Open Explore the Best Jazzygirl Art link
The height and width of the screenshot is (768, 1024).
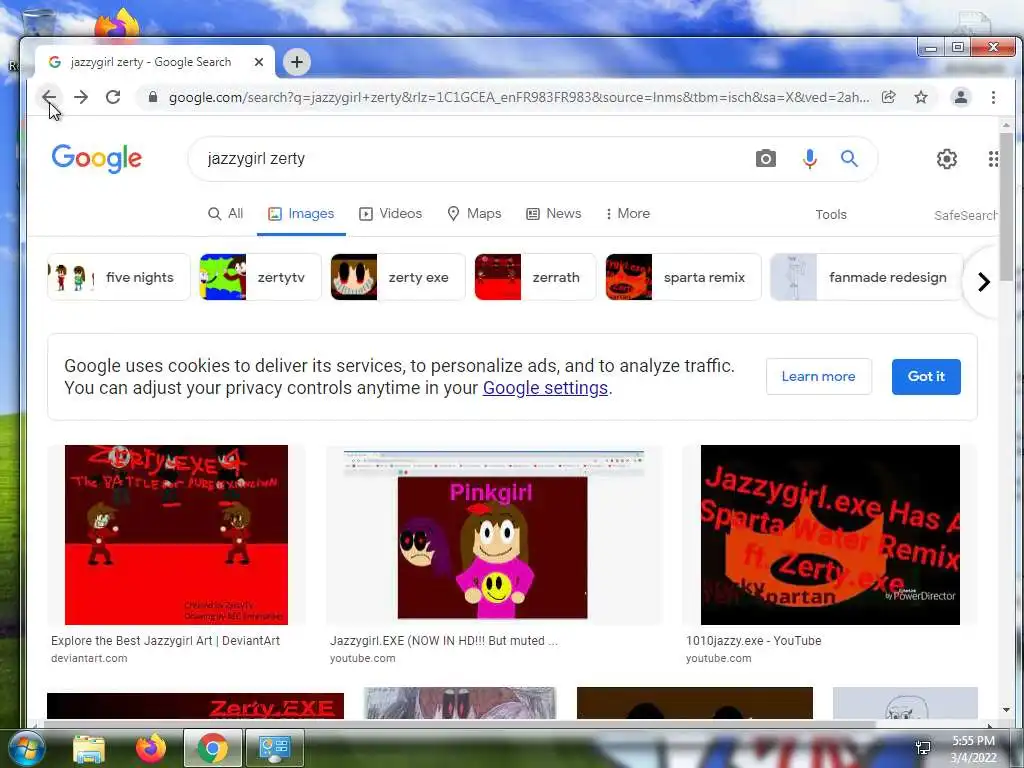tap(165, 641)
